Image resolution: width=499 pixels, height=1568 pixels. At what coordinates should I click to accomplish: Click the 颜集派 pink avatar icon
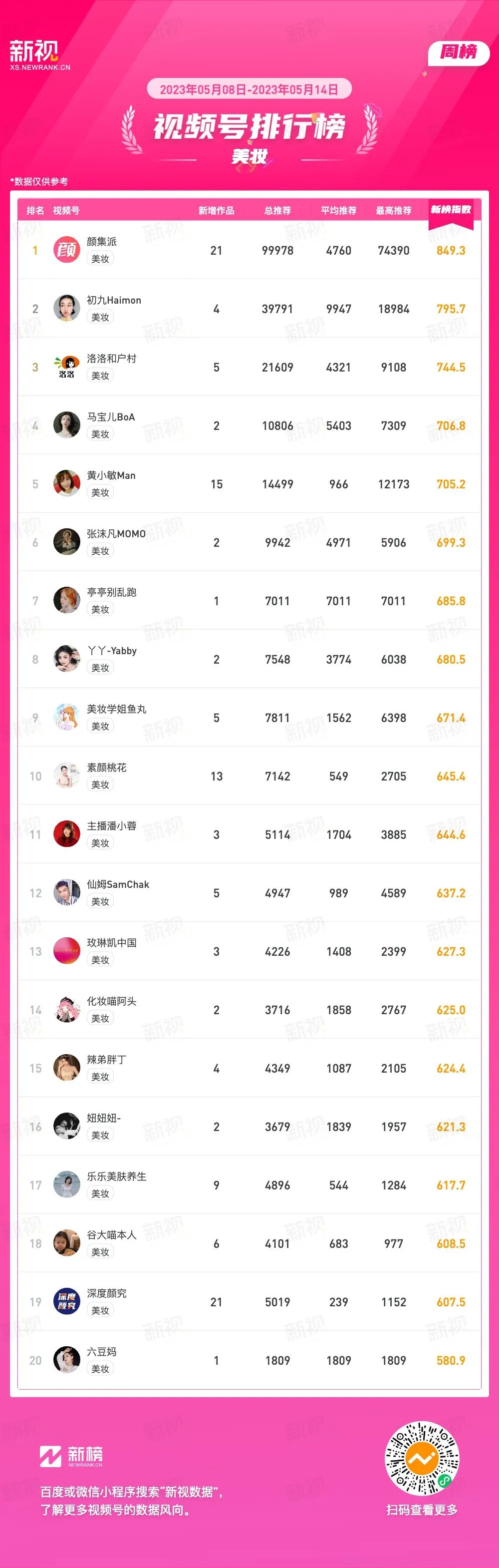67,250
